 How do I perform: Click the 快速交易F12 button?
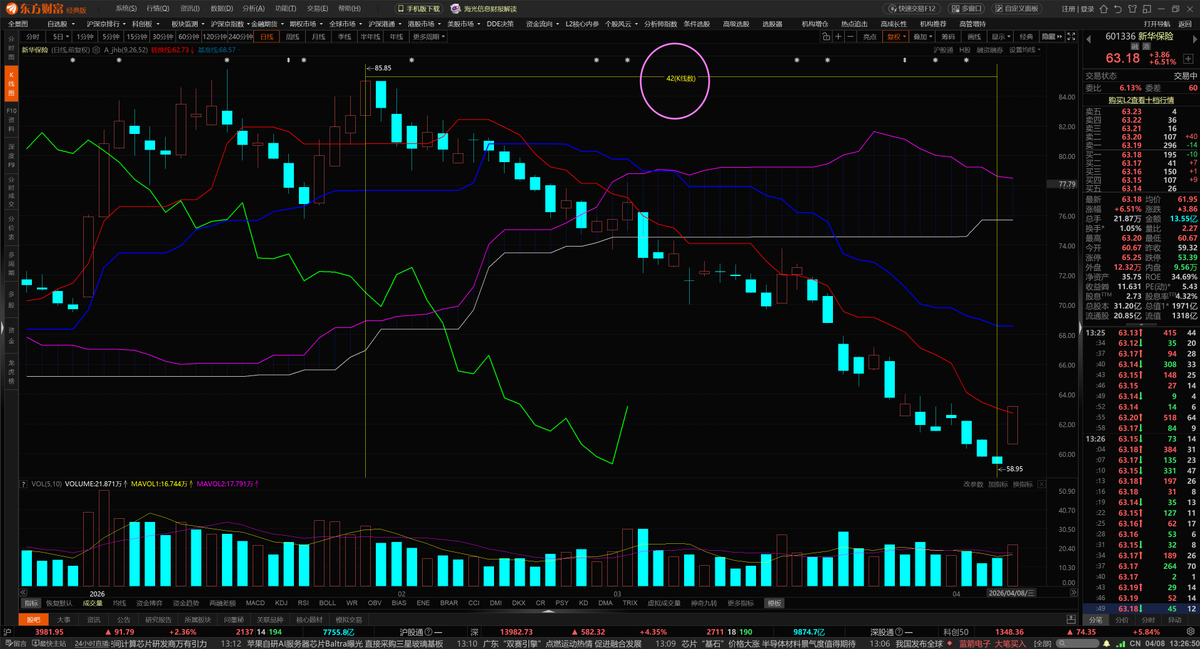click(x=911, y=8)
